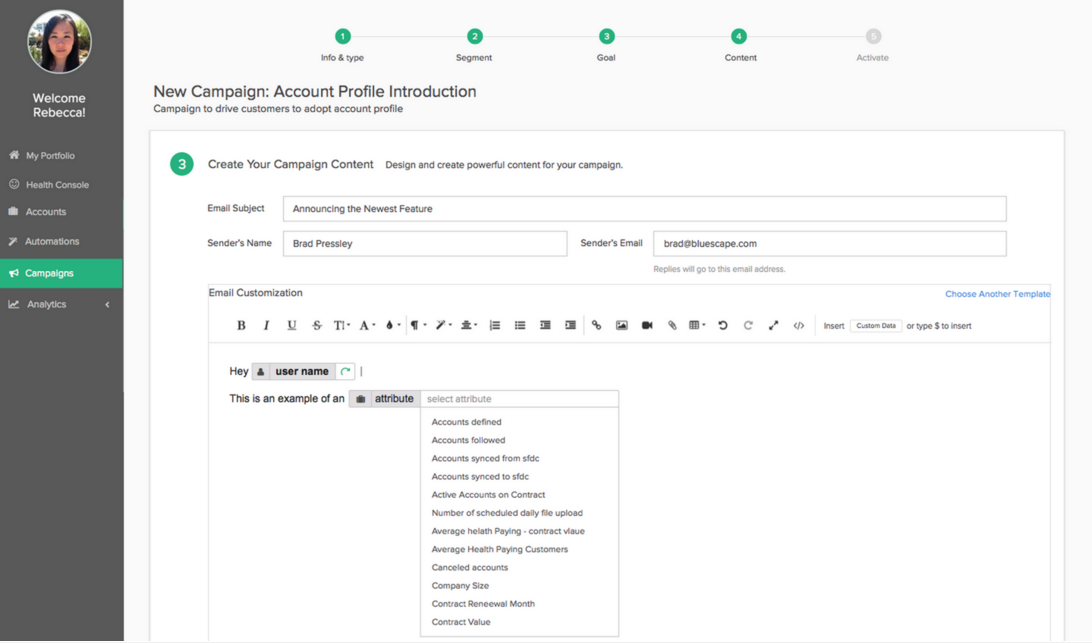Select Campaigns in sidebar
The width and height of the screenshot is (1092, 643).
click(61, 273)
